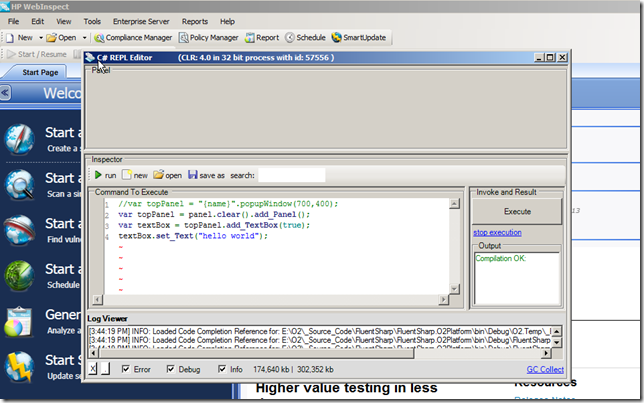Click the run button in Inspector toolbar
The image size is (644, 403).
tap(104, 174)
